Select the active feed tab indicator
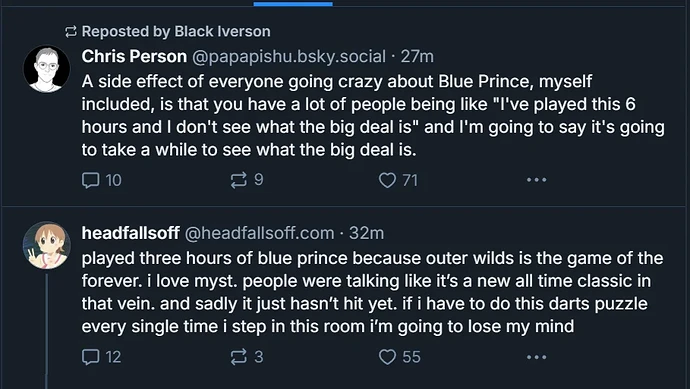This screenshot has width=690, height=389. [x=293, y=4]
